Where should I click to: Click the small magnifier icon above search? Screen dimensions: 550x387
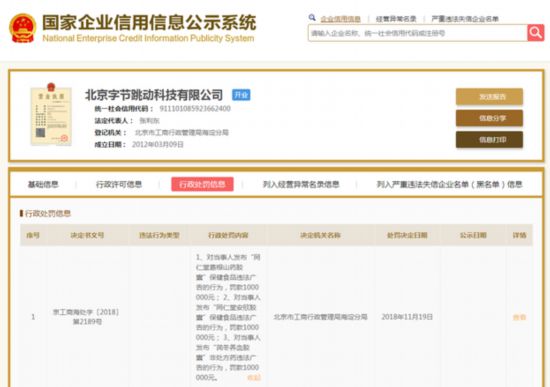pyautogui.click(x=312, y=18)
